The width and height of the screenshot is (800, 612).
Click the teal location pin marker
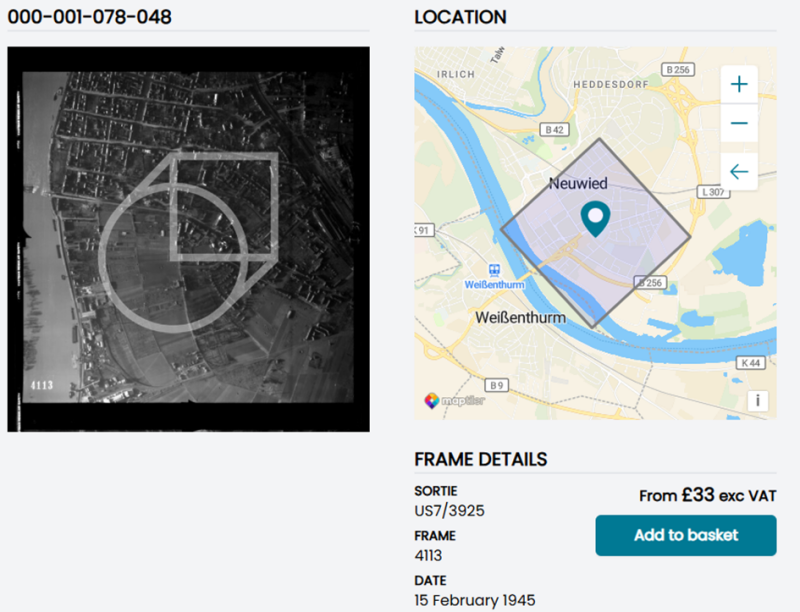click(596, 218)
